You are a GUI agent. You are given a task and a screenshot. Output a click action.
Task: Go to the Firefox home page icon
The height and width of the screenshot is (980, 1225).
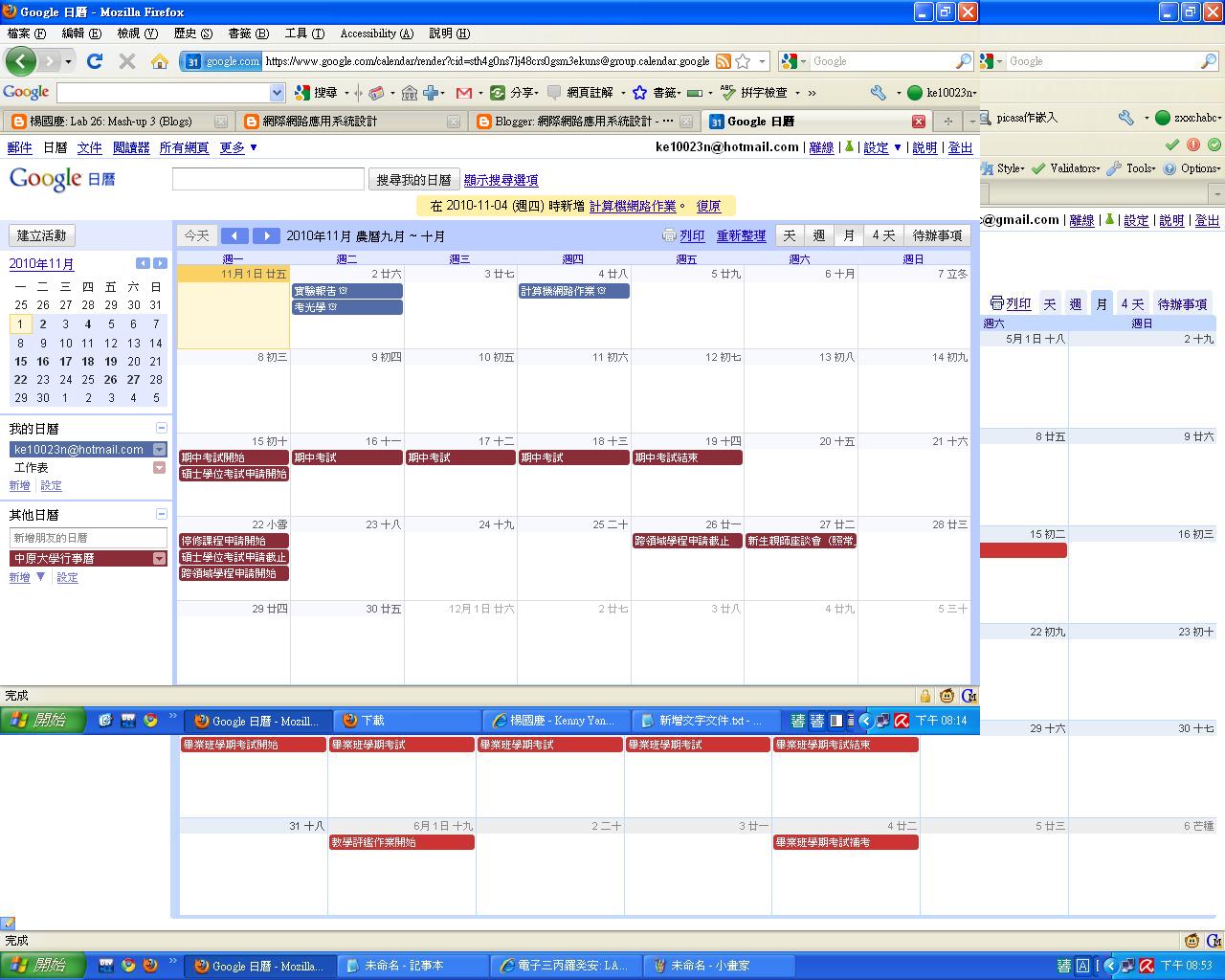point(160,61)
